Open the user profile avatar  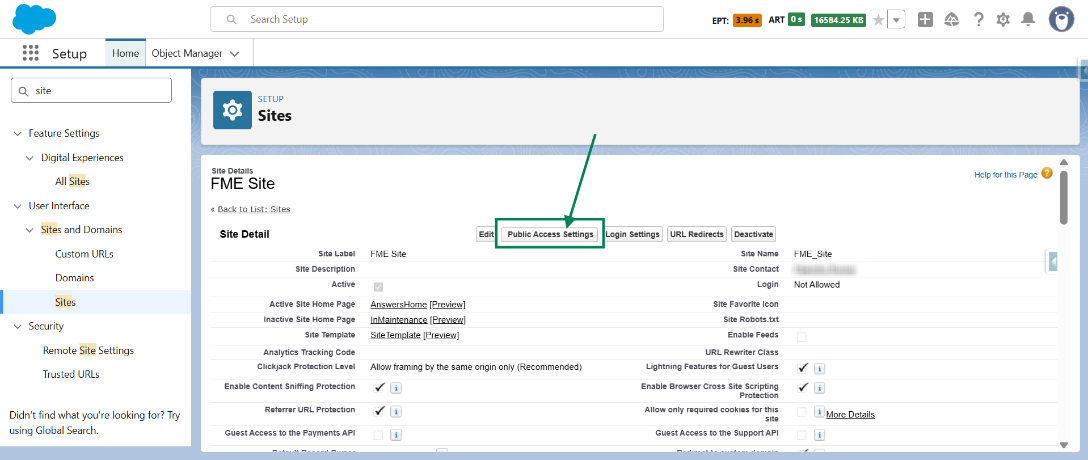(x=1062, y=19)
